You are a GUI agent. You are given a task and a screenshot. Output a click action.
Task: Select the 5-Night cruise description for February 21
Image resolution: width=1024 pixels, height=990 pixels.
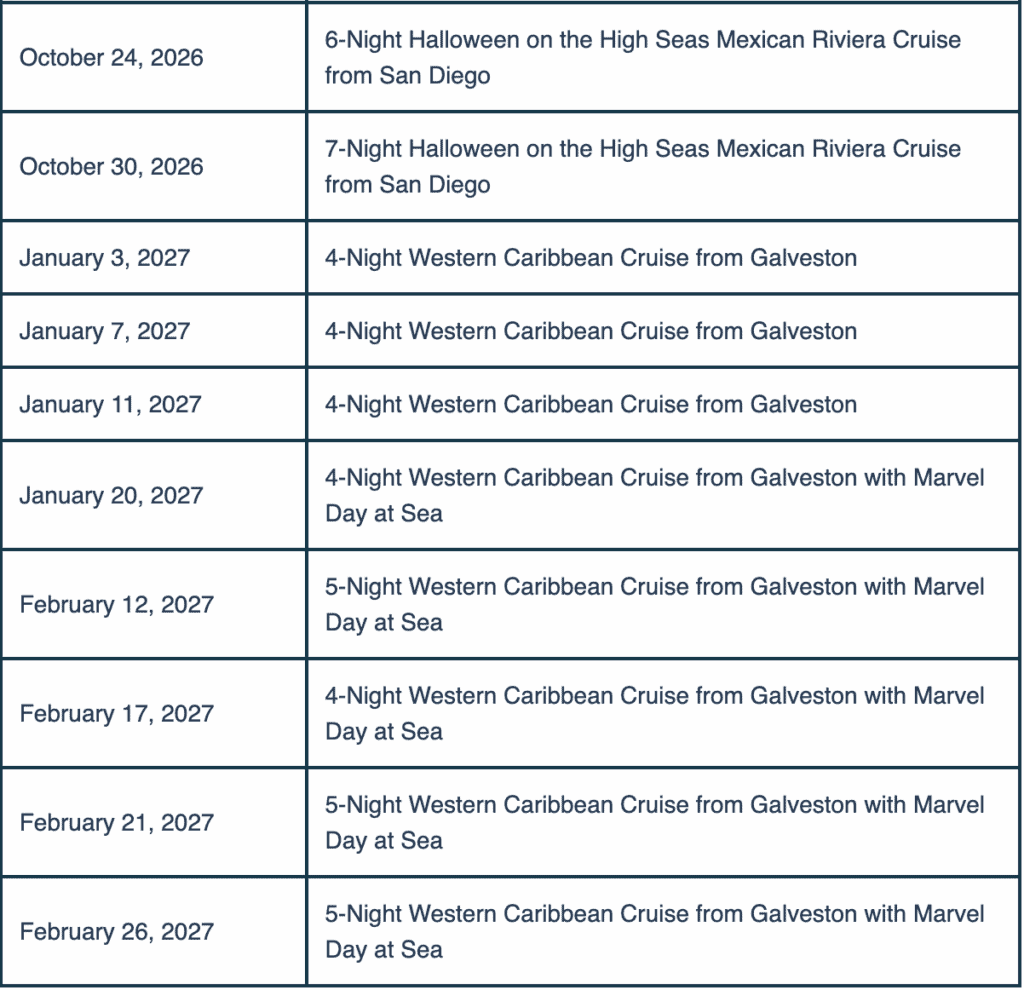point(654,822)
